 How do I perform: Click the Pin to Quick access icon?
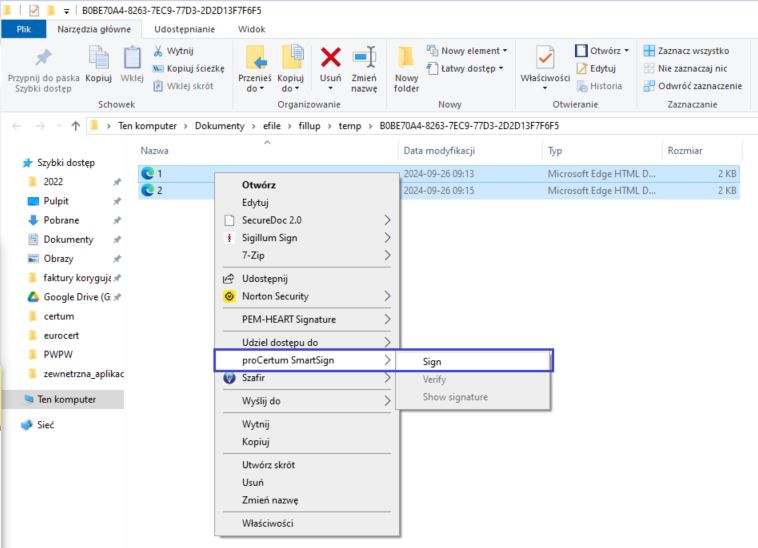[43, 58]
